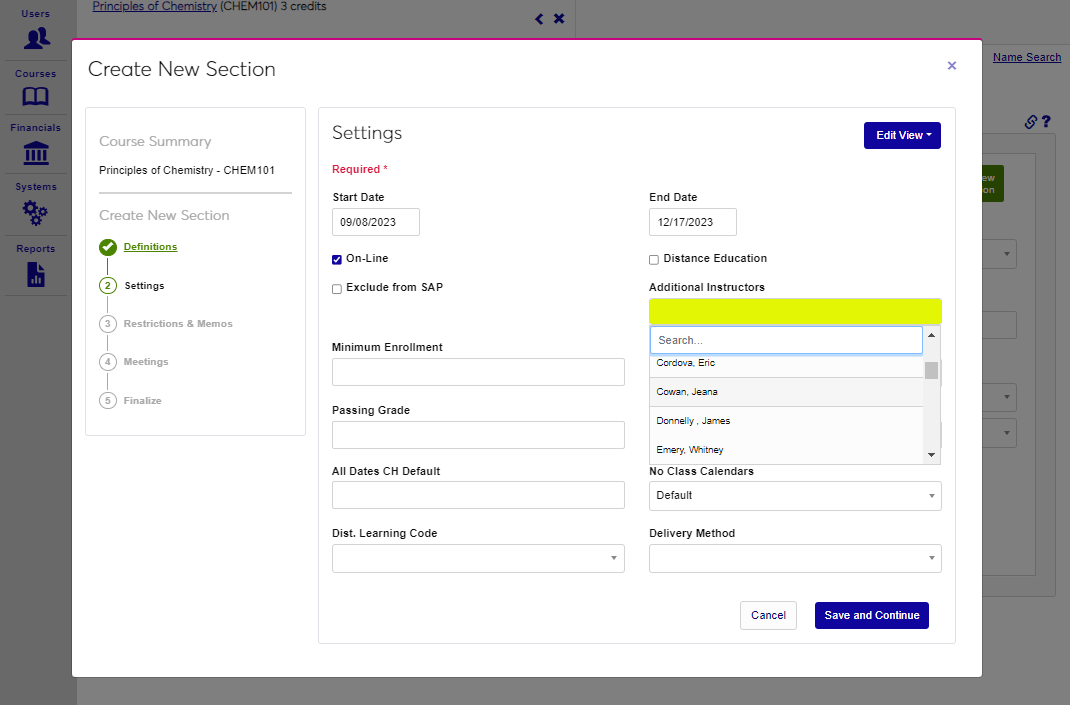Uncheck the On-Line checkbox

[x=337, y=260]
